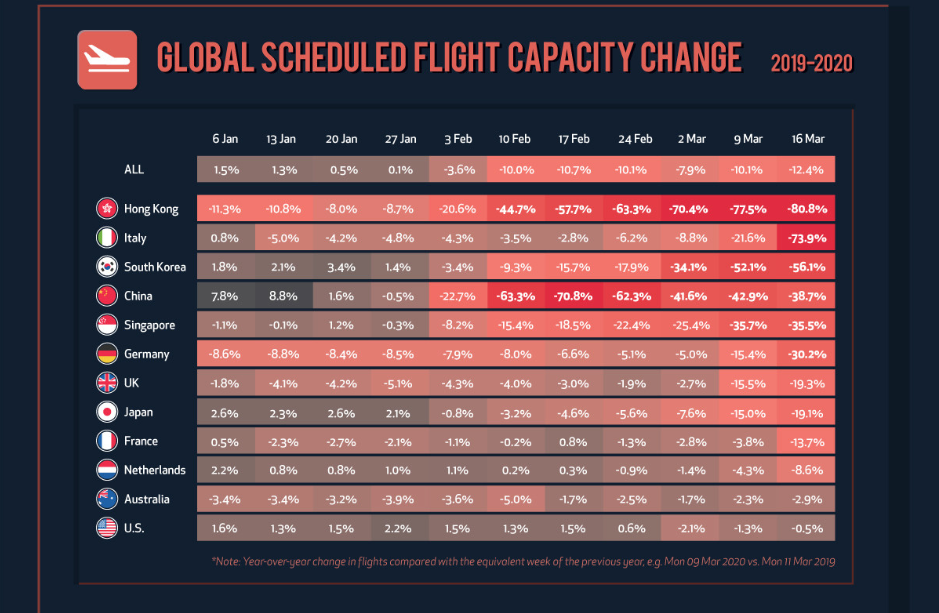
Task: Click the Germany flag icon
Action: tap(107, 354)
